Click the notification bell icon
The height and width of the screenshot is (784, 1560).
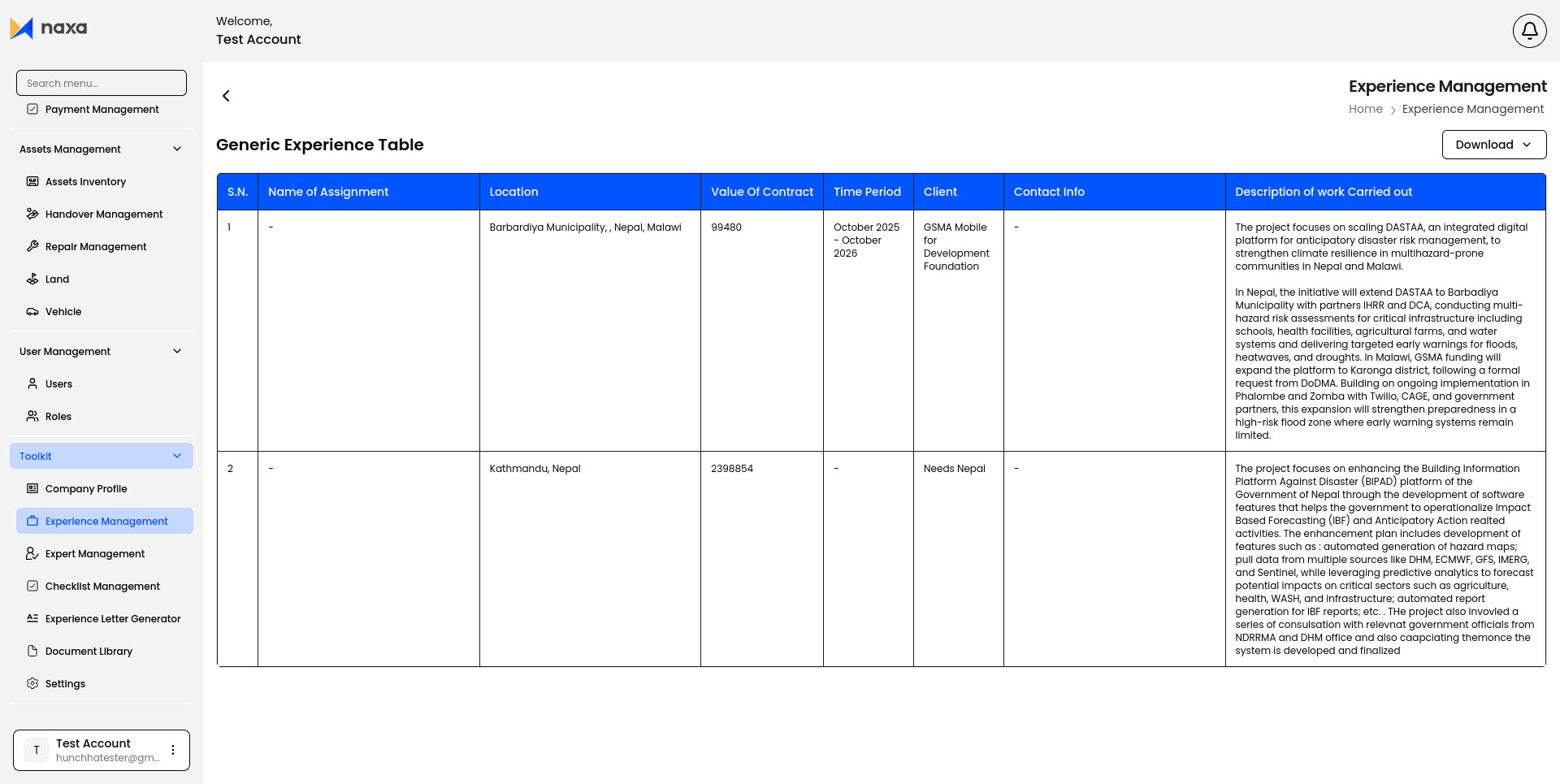click(x=1528, y=30)
